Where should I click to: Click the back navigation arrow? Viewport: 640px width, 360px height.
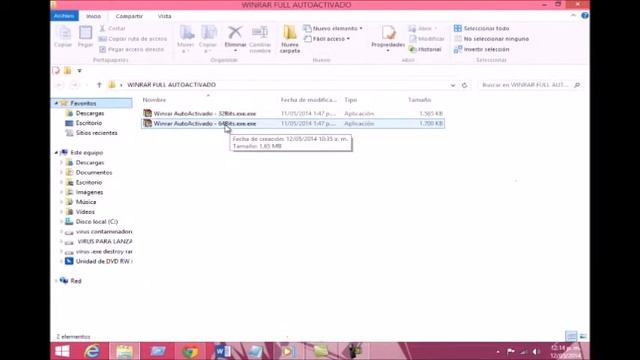click(x=60, y=85)
